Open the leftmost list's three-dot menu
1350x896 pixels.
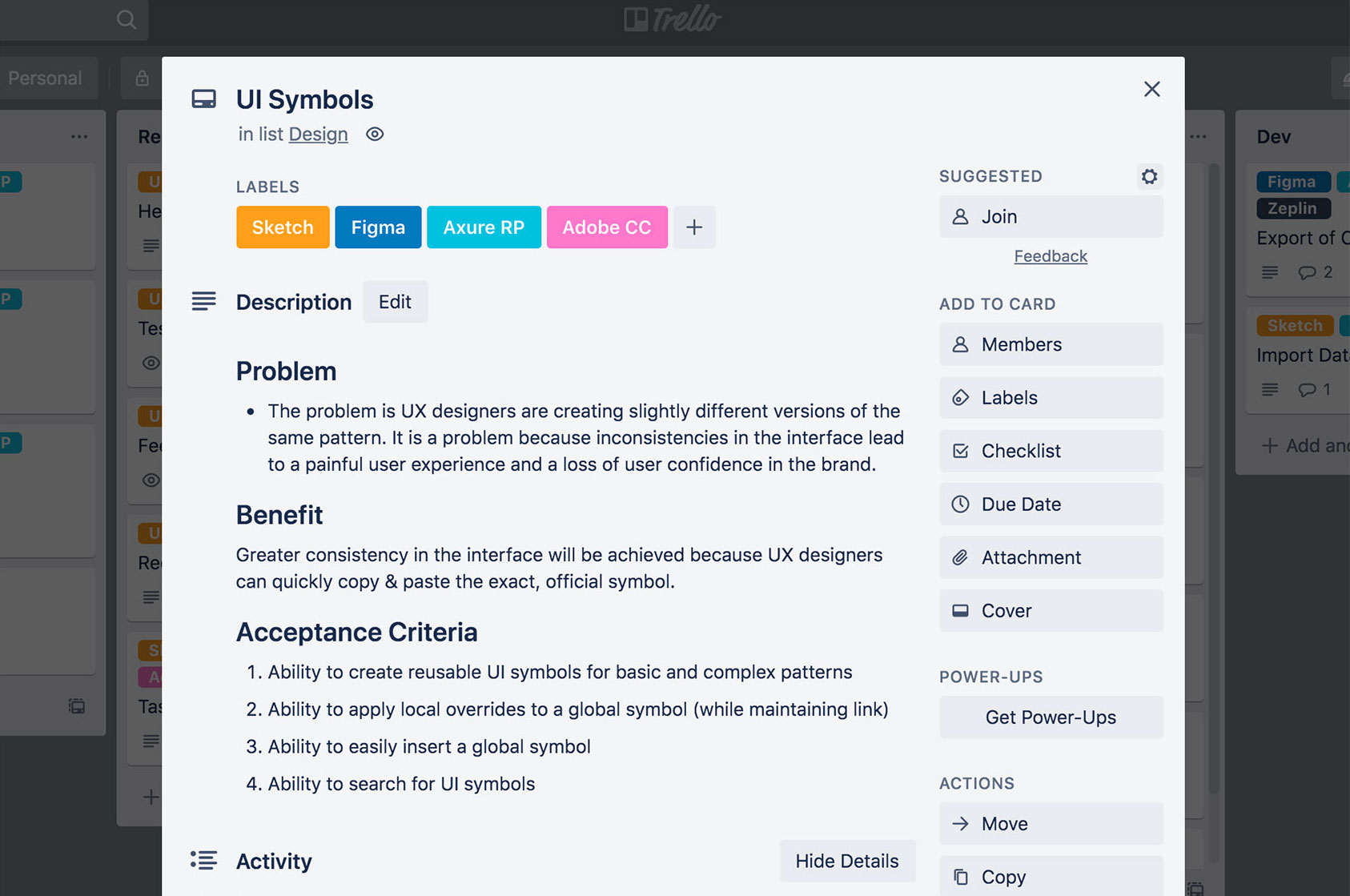click(79, 137)
